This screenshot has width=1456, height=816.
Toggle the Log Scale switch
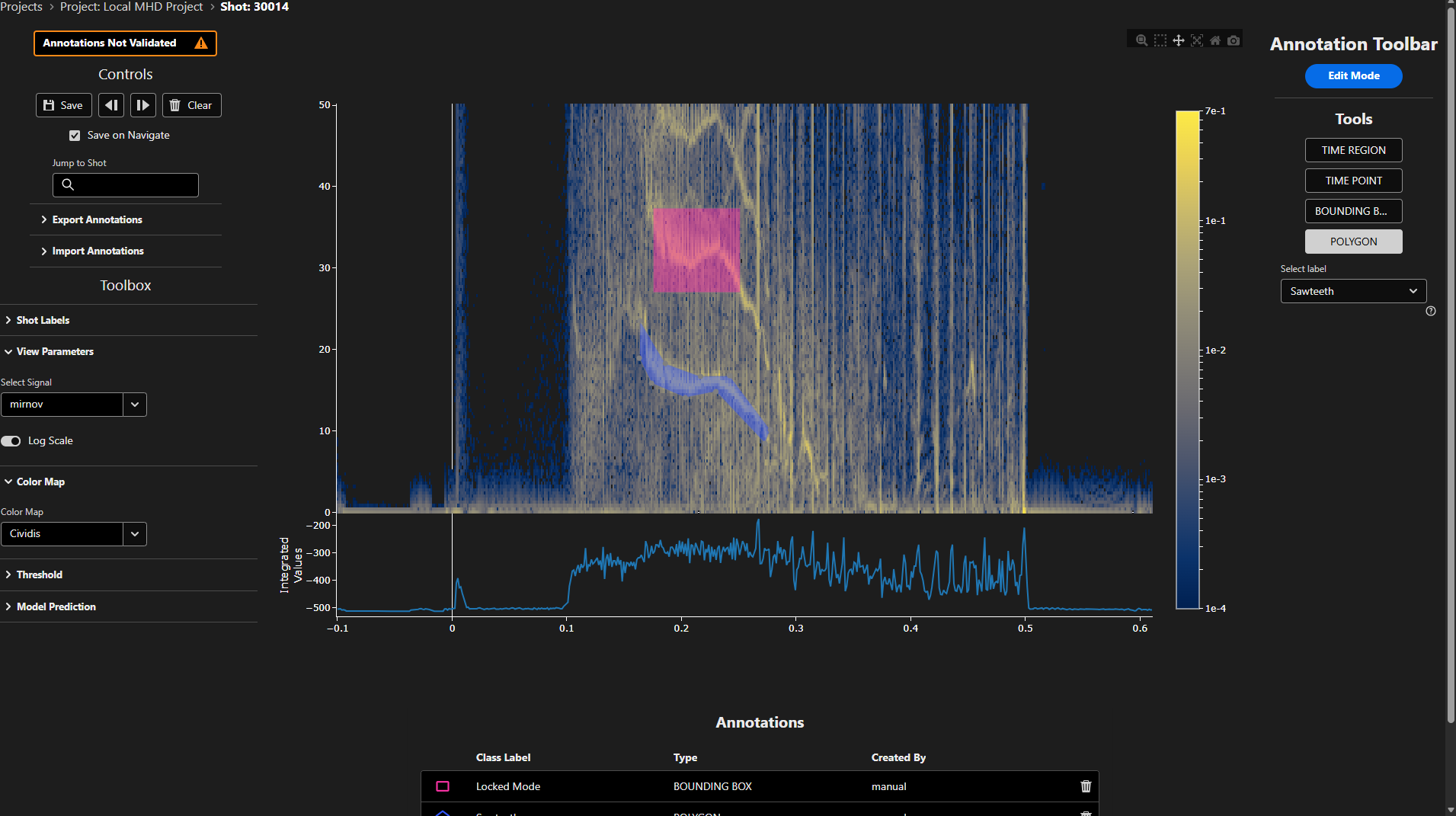click(11, 441)
